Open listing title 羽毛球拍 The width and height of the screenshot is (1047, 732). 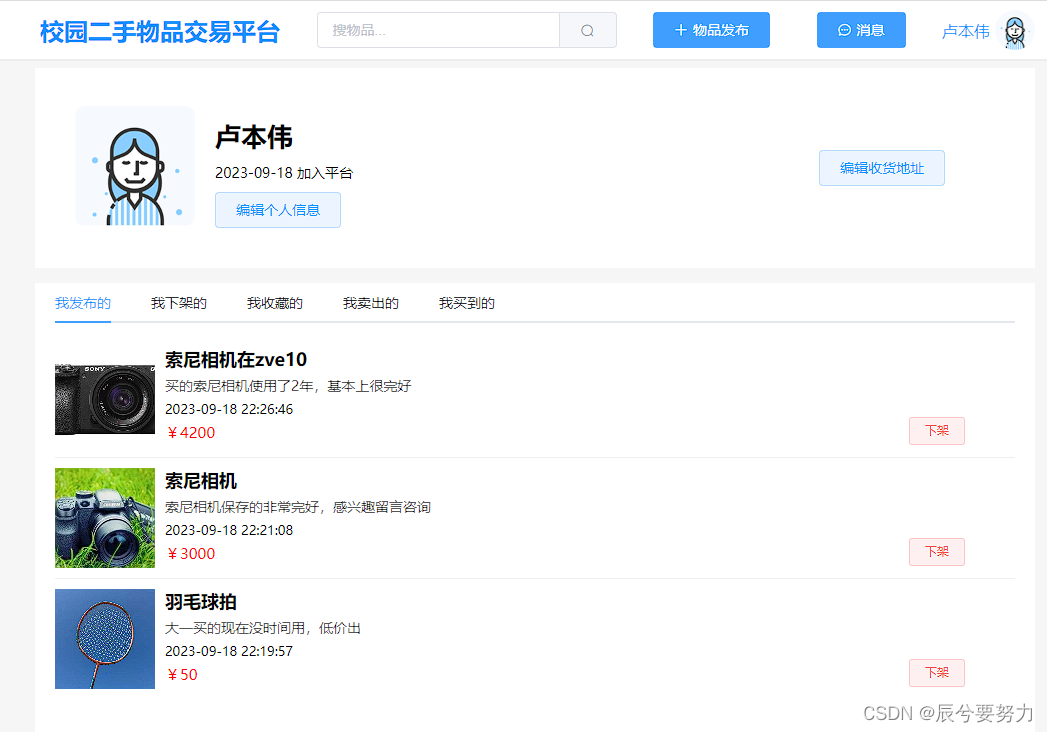coord(201,602)
